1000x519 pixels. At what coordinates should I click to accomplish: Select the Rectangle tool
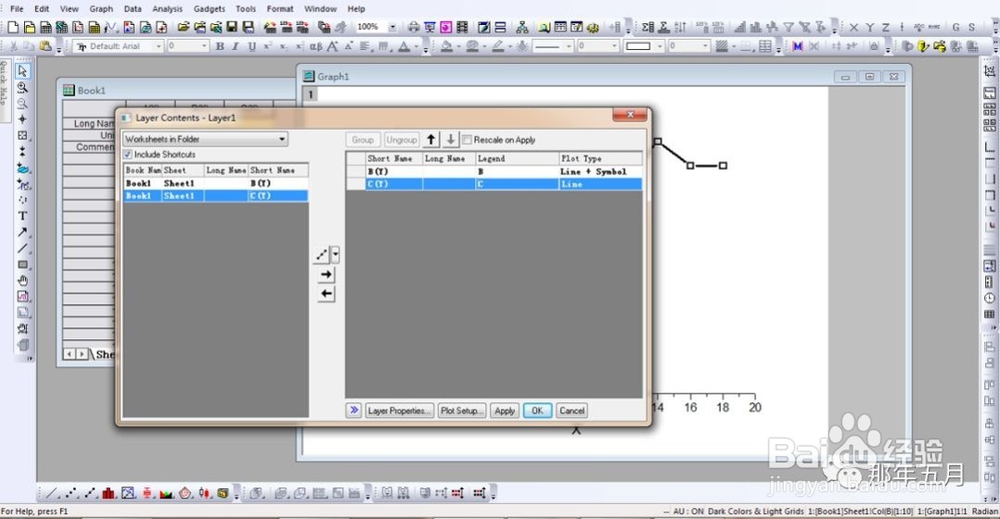pyautogui.click(x=22, y=265)
